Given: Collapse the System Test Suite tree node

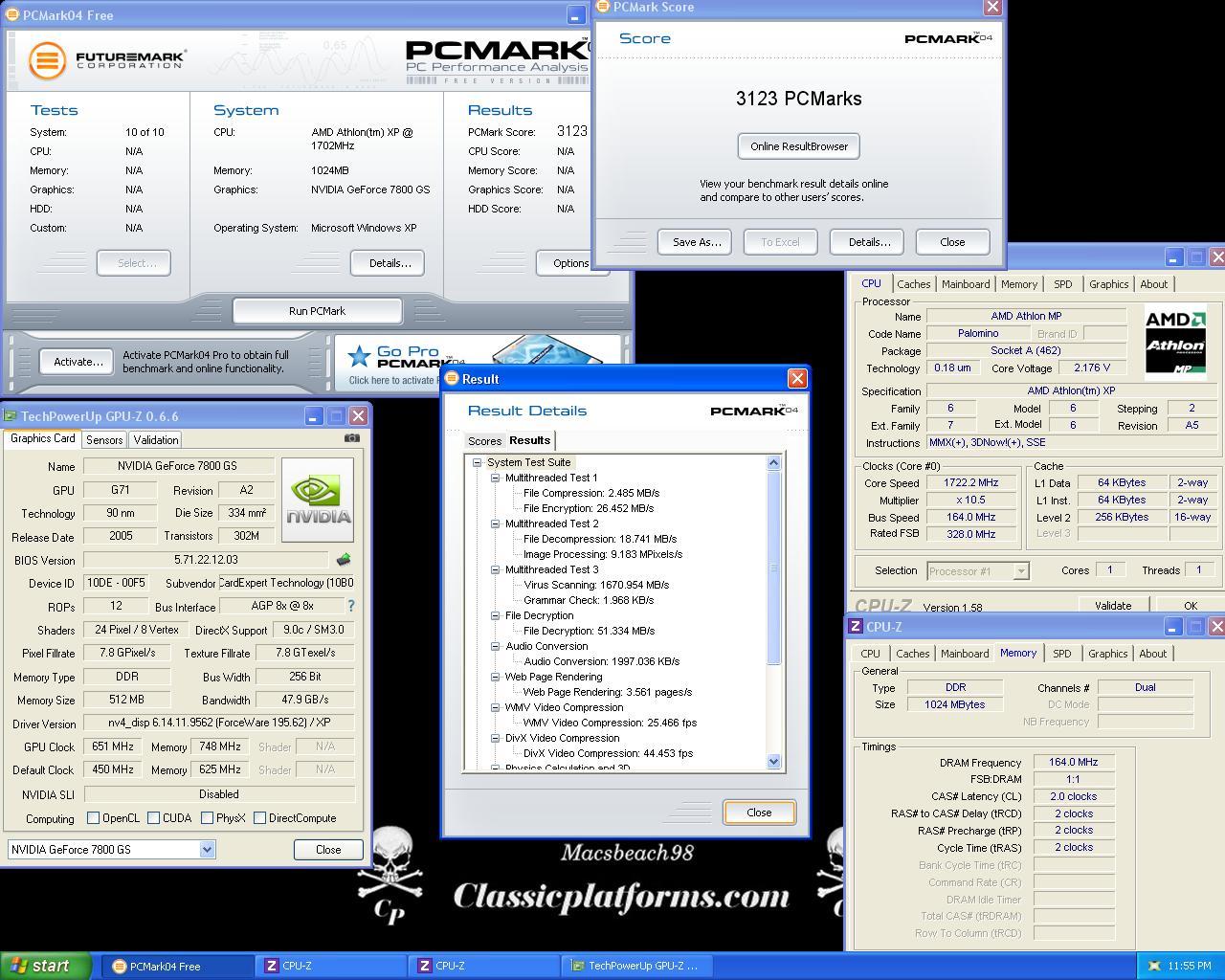Looking at the screenshot, I should pos(477,462).
